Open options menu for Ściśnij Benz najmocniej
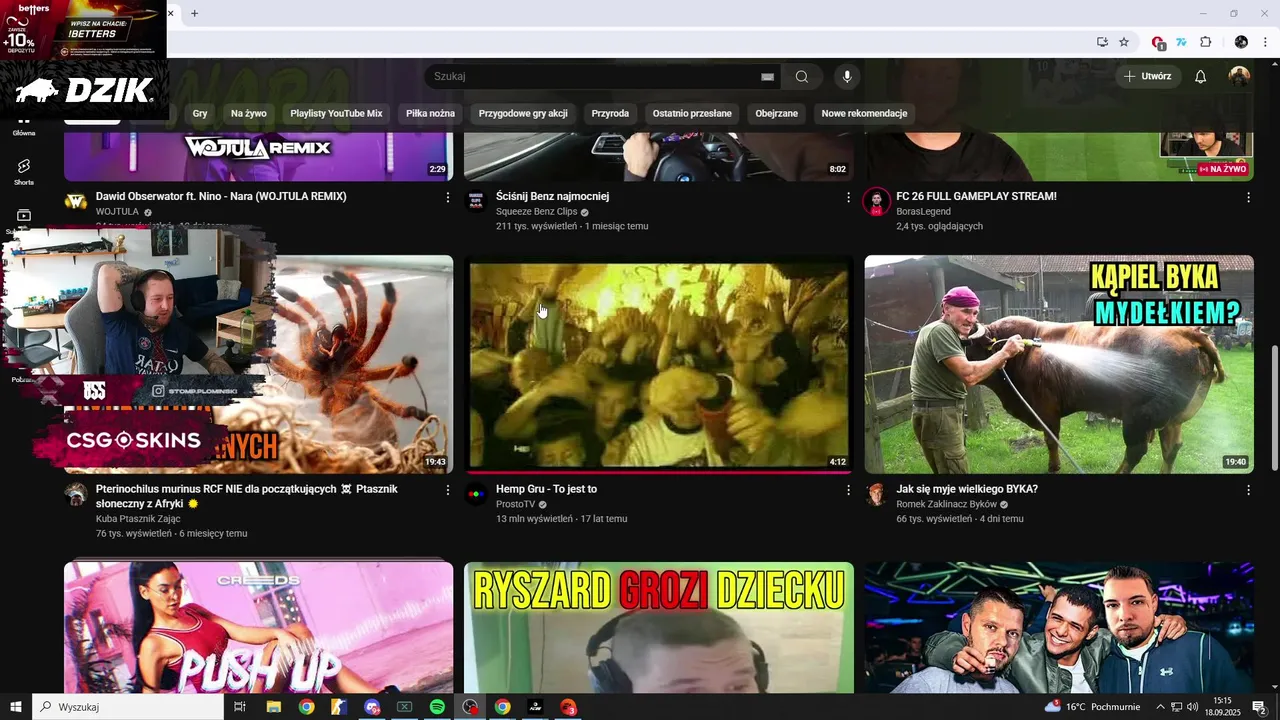 pos(848,198)
